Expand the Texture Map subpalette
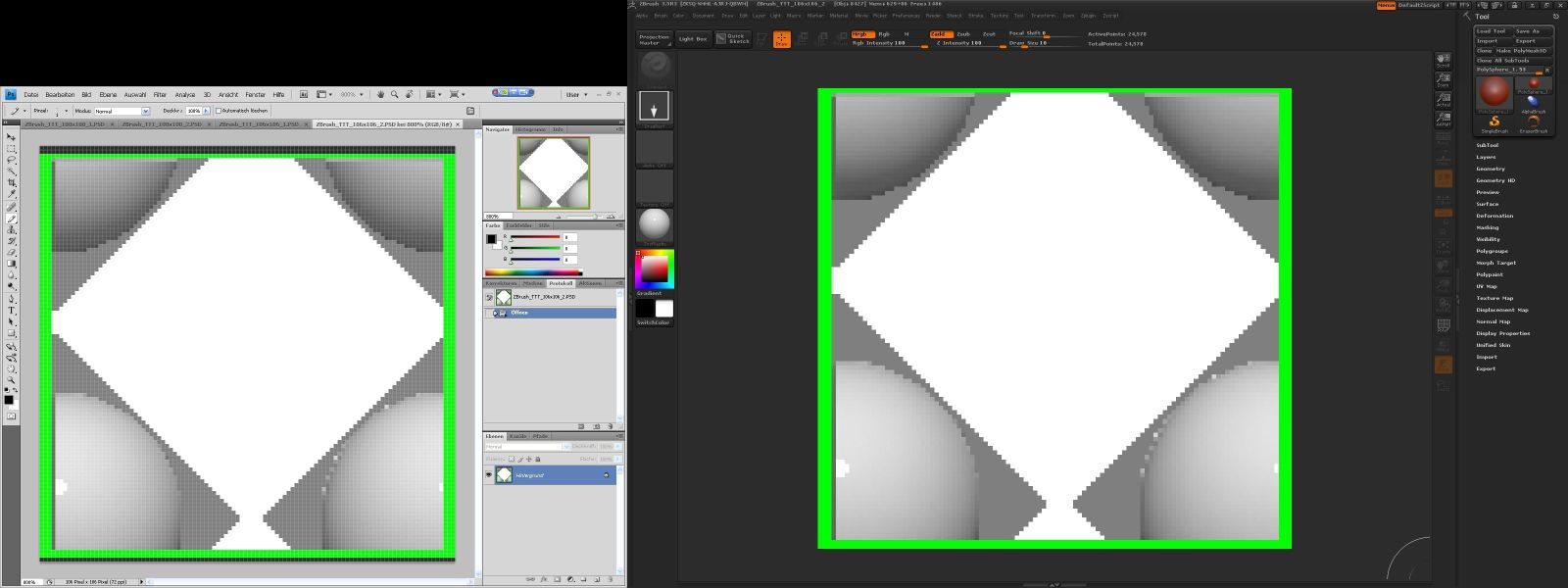This screenshot has height=588, width=1568. [x=1494, y=298]
